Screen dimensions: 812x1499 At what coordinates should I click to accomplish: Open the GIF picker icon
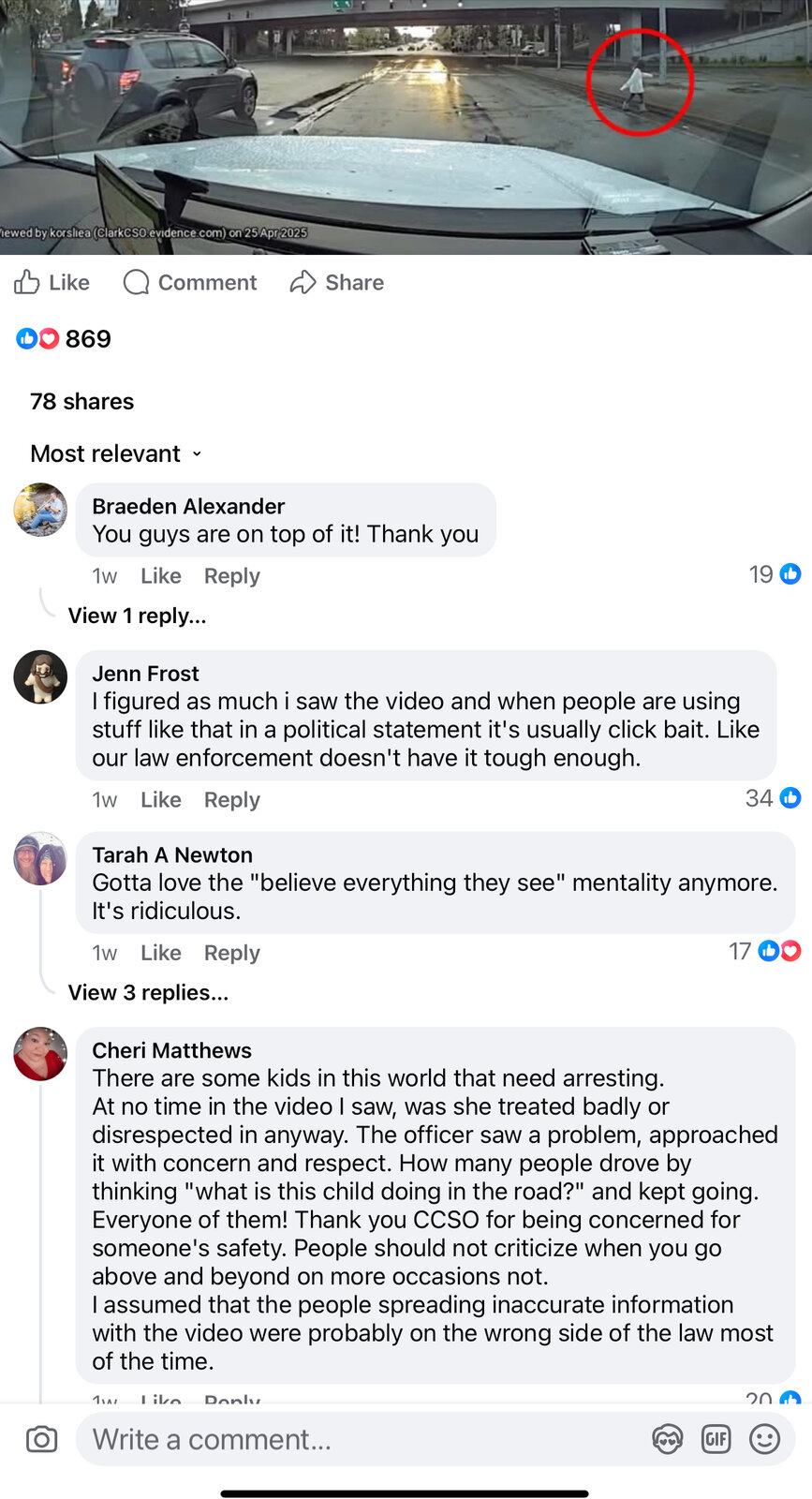(x=716, y=1439)
